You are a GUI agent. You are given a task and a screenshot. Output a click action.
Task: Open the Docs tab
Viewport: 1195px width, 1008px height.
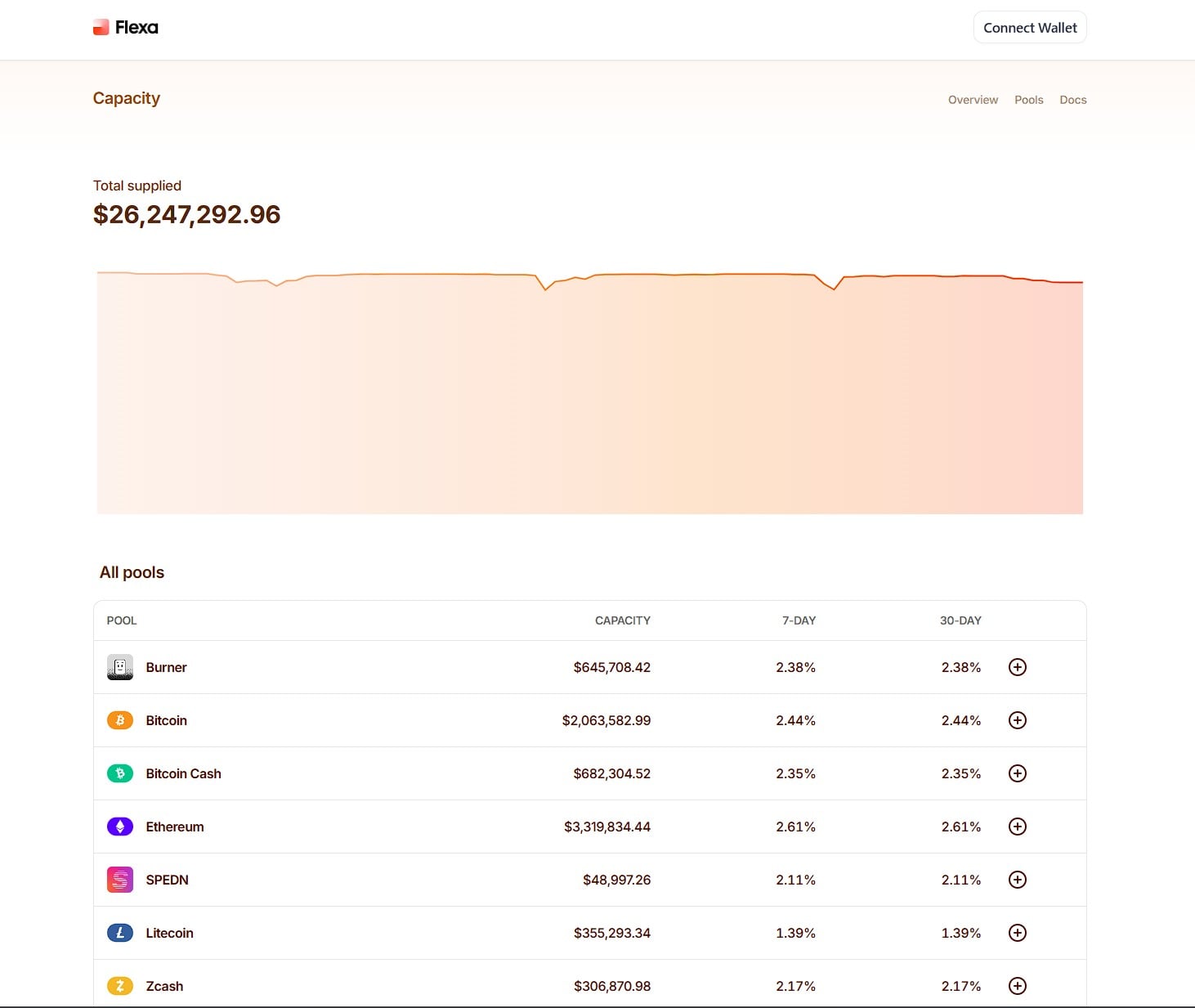(1073, 100)
